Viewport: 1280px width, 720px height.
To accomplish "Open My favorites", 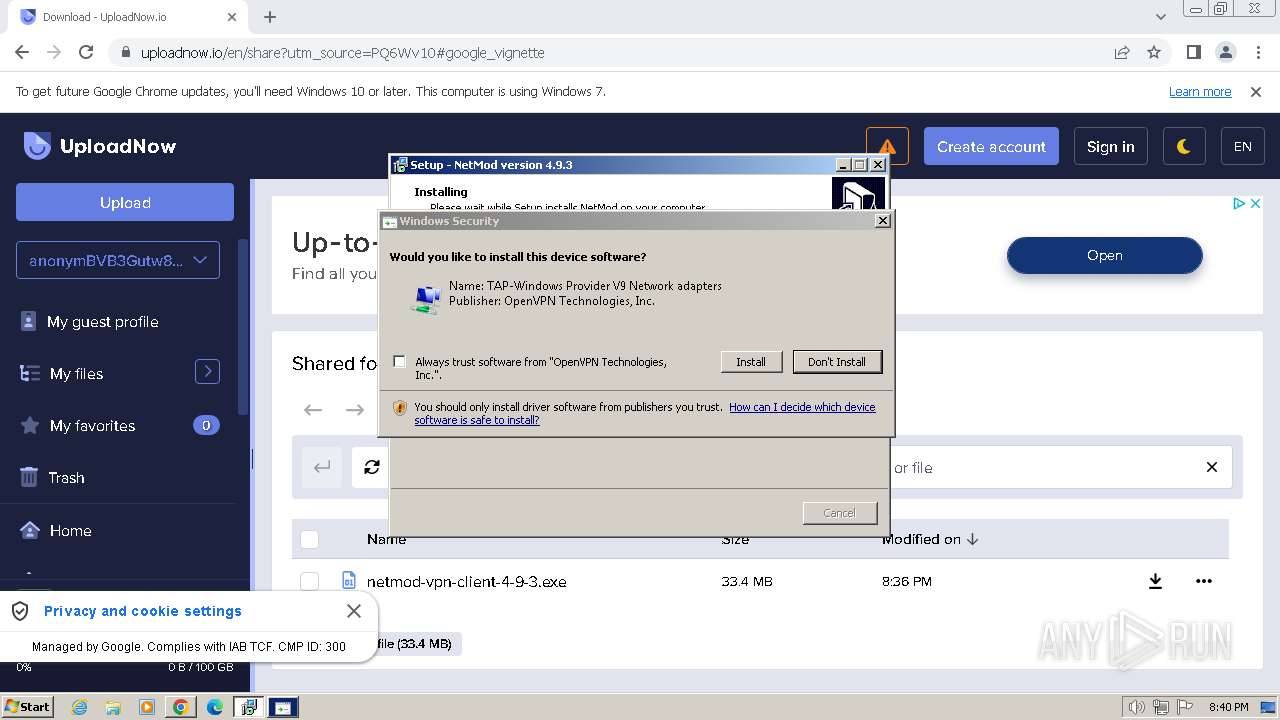I will click(92, 426).
